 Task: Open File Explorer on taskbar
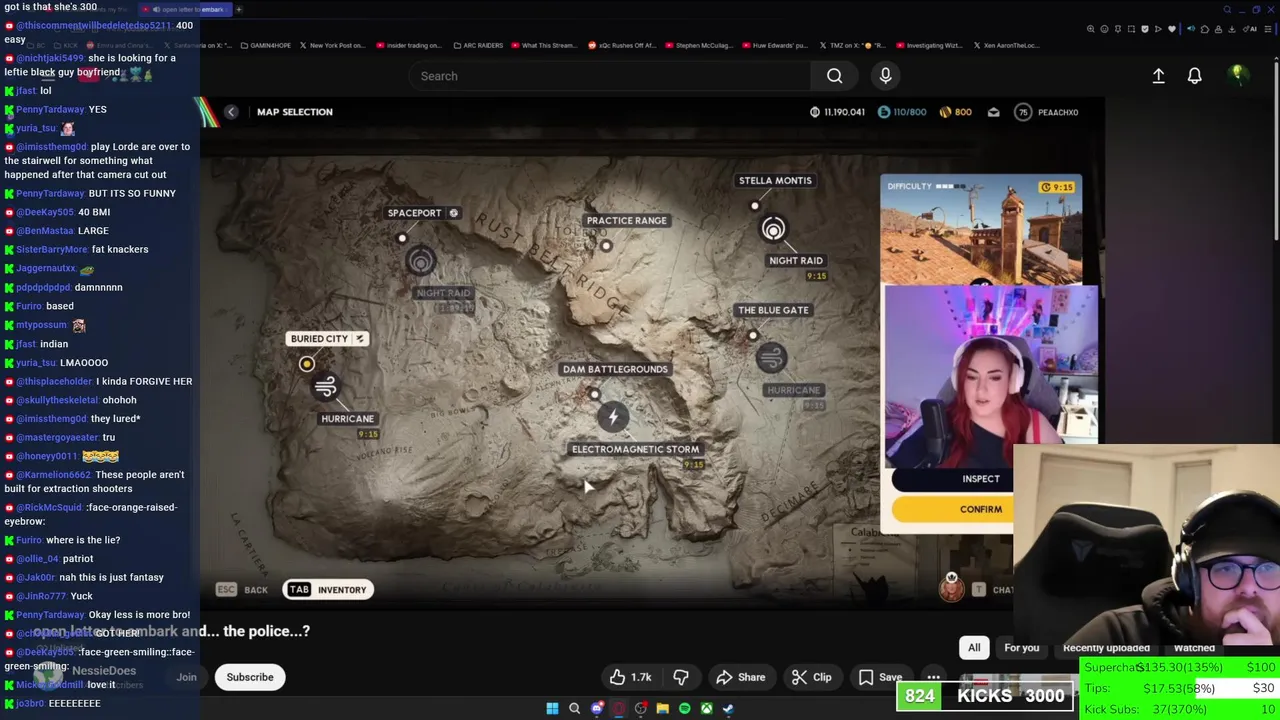(662, 708)
